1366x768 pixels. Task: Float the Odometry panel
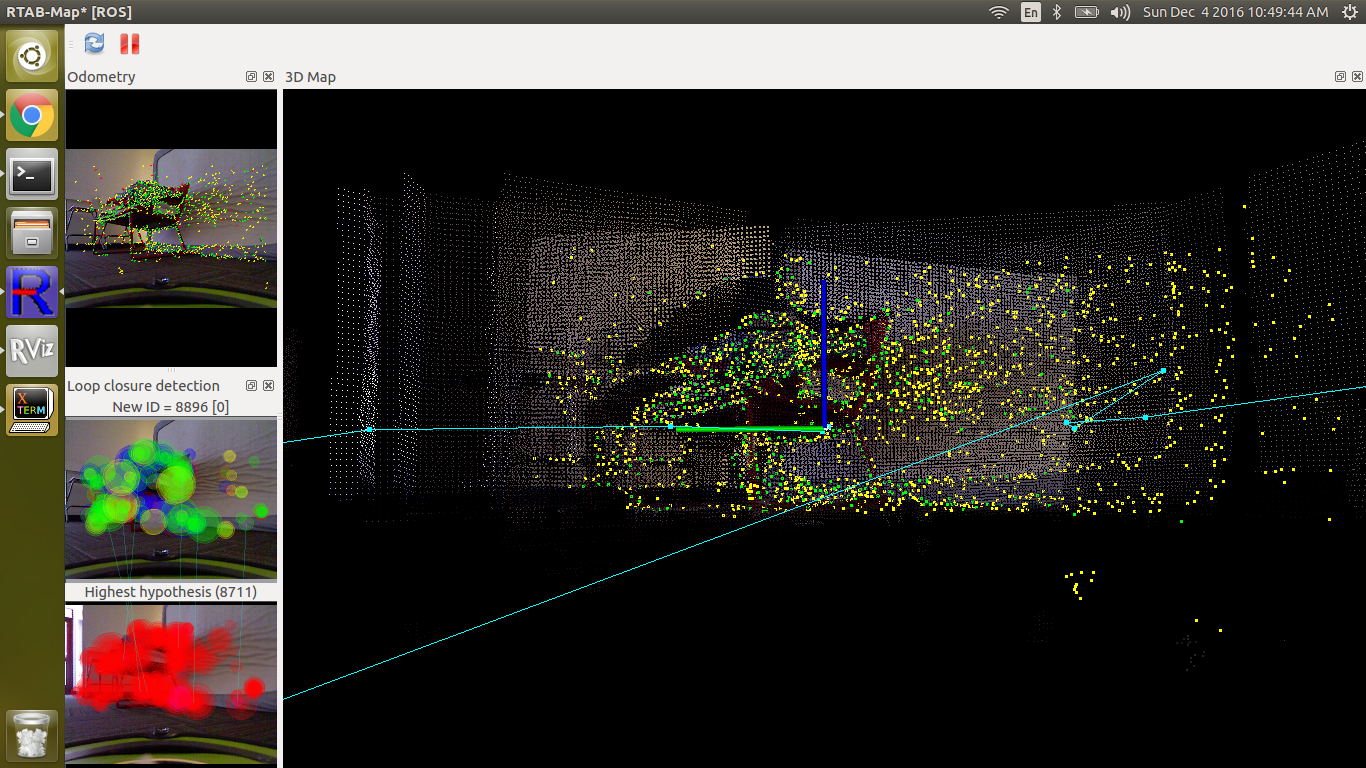click(x=252, y=77)
